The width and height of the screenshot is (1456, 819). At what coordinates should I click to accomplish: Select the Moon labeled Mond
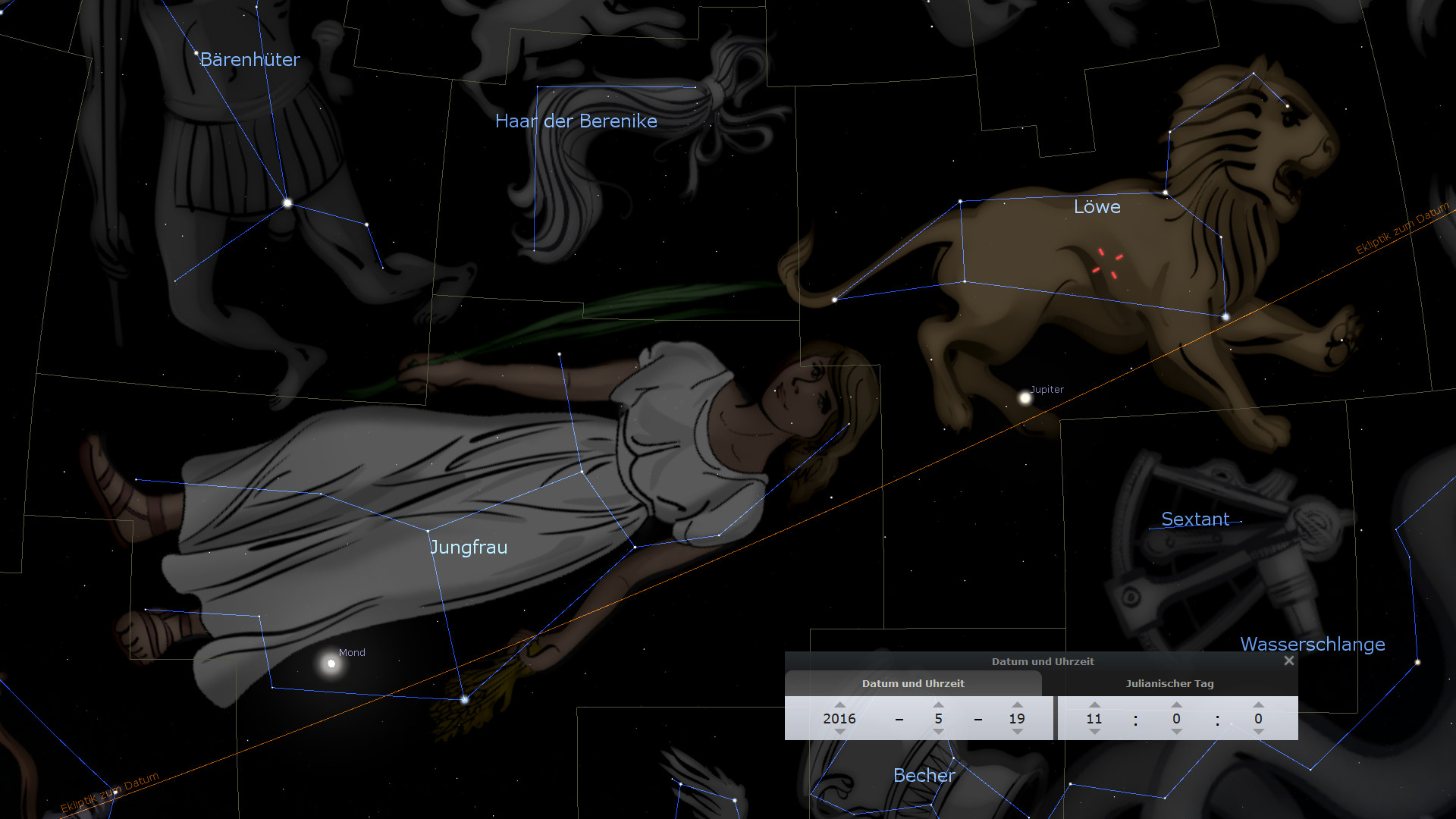point(331,664)
